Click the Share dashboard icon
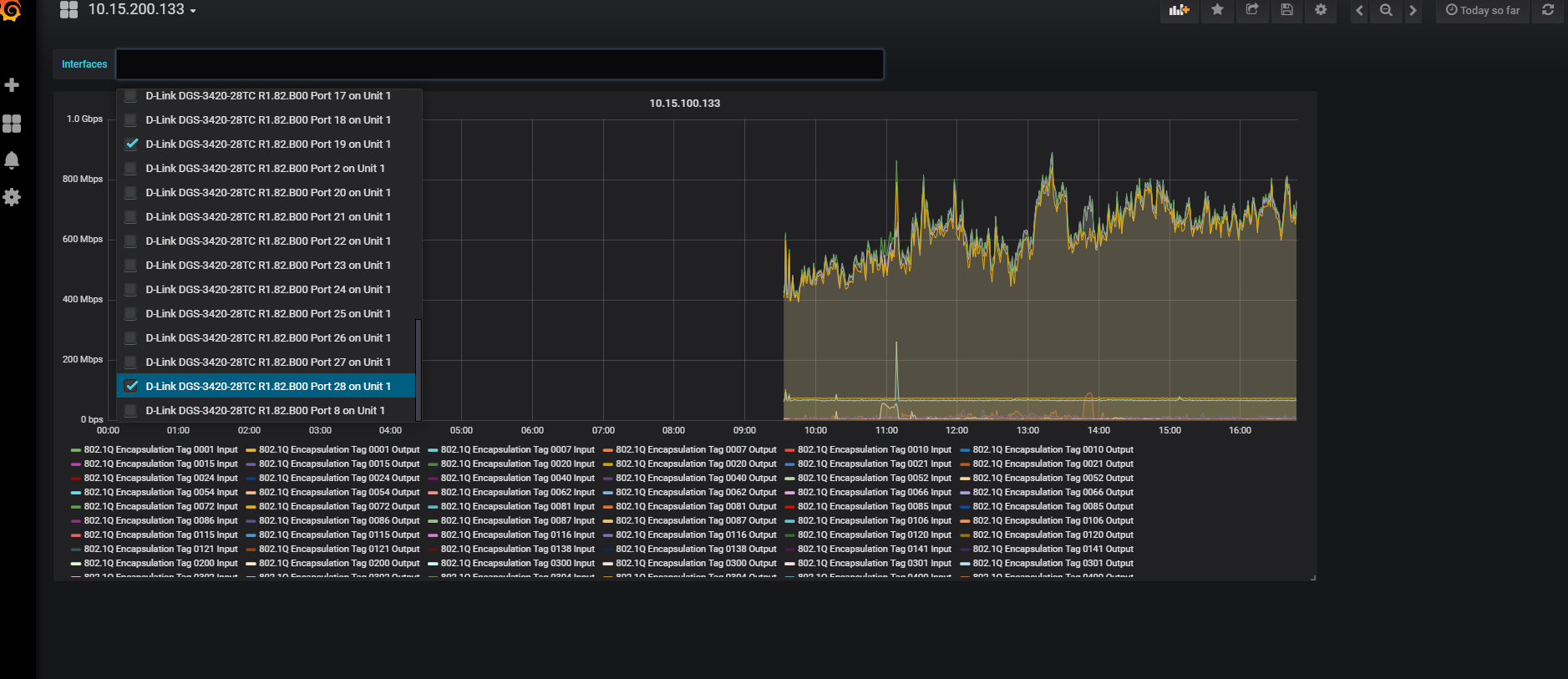1568x679 pixels. click(x=1251, y=10)
